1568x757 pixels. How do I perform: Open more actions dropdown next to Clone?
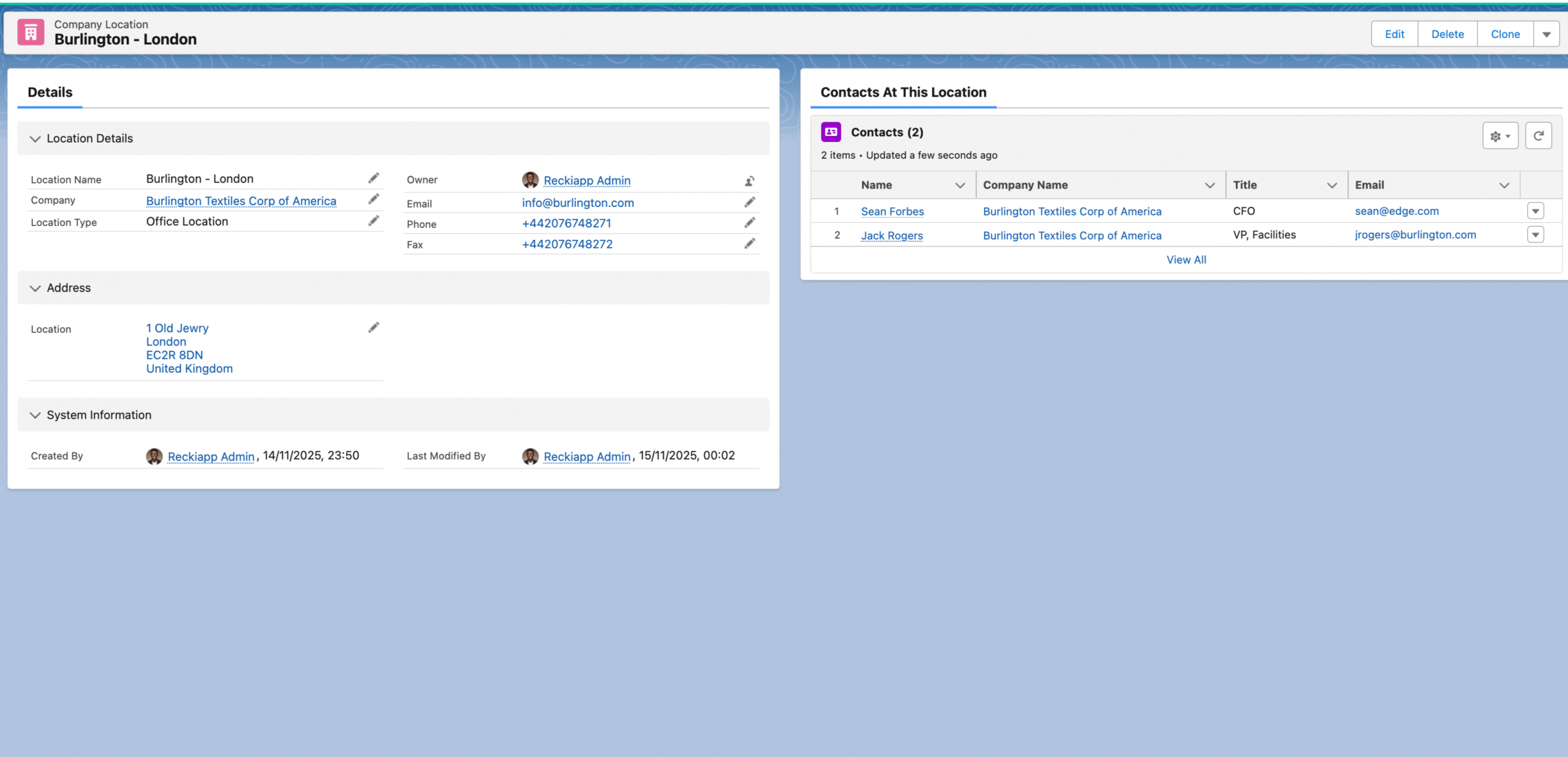pyautogui.click(x=1547, y=34)
